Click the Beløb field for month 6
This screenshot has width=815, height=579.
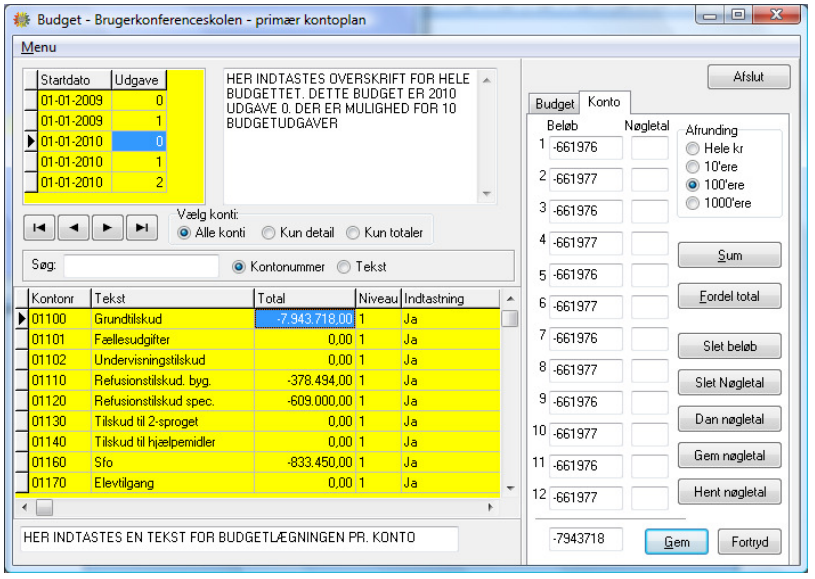pos(586,307)
